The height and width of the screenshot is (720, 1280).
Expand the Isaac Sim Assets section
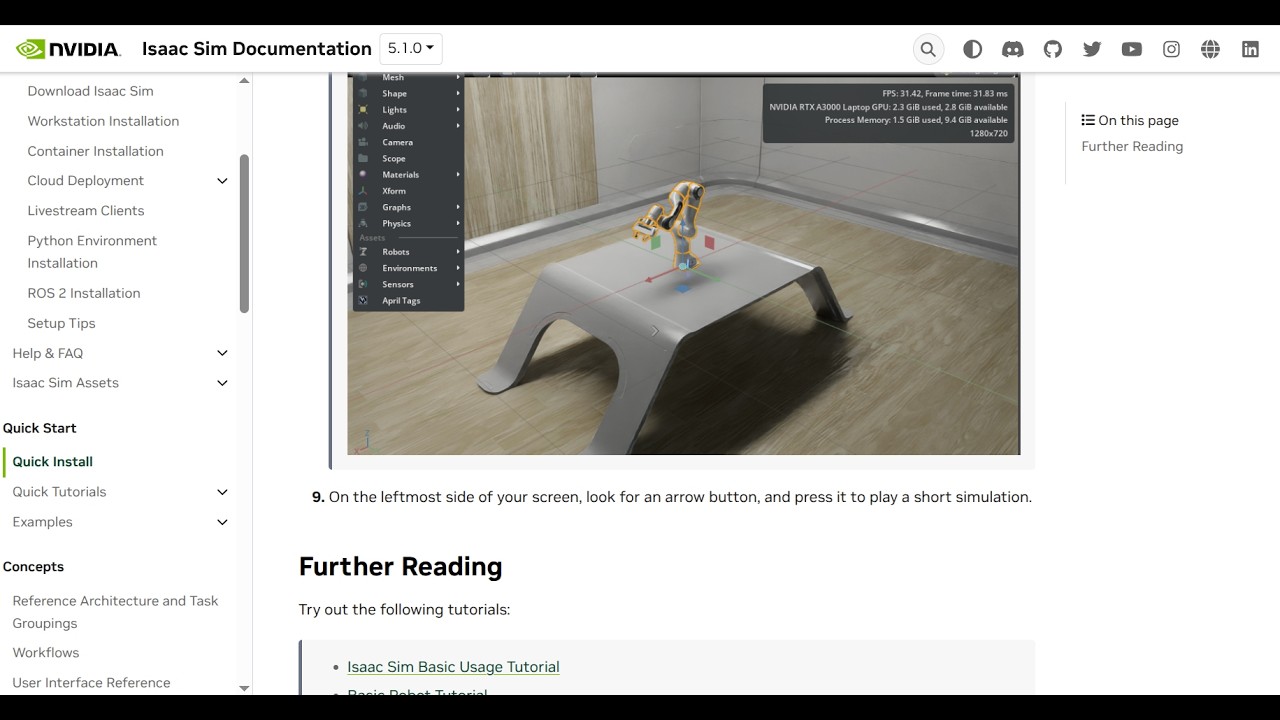[222, 383]
